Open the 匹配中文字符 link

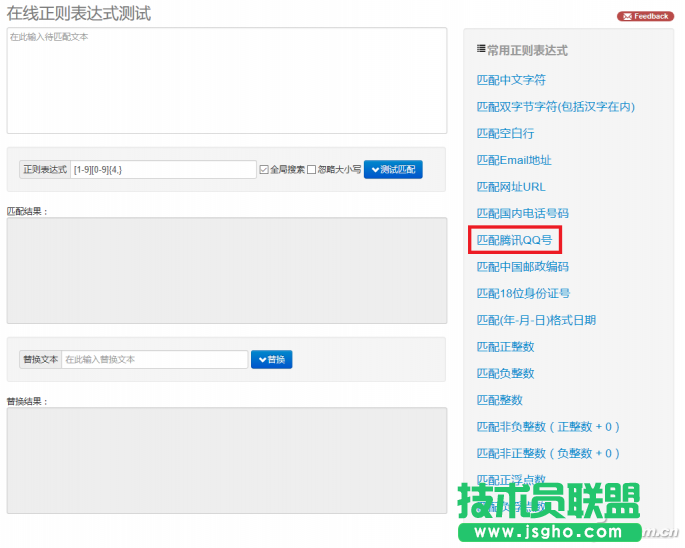pyautogui.click(x=510, y=80)
